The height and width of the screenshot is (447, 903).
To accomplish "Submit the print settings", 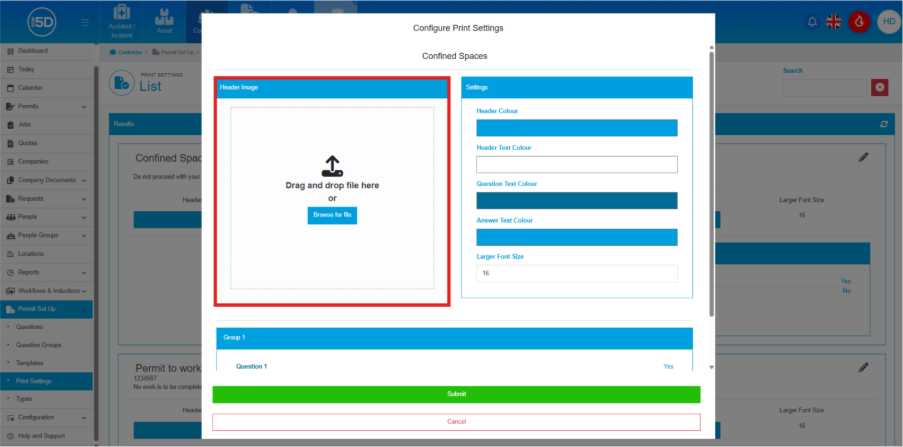I will [x=456, y=395].
